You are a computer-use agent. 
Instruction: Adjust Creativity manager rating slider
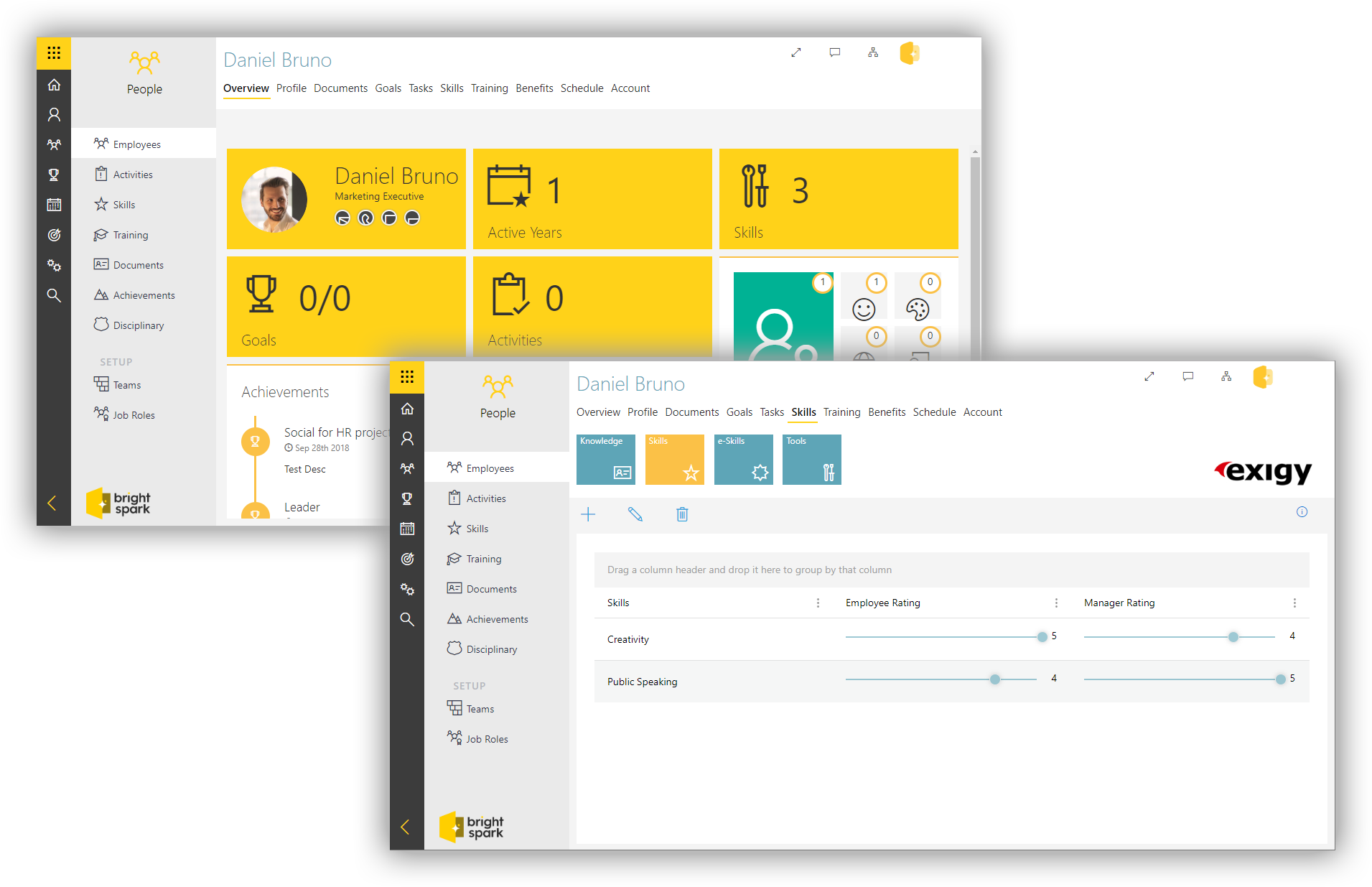click(1233, 637)
